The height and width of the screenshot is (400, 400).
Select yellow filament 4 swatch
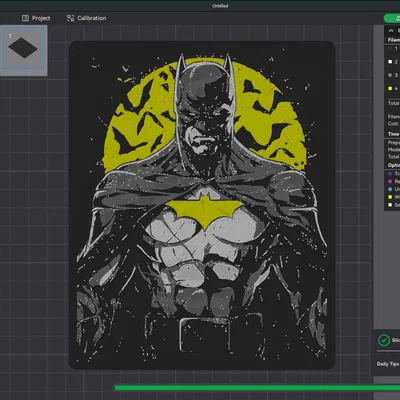click(x=390, y=88)
